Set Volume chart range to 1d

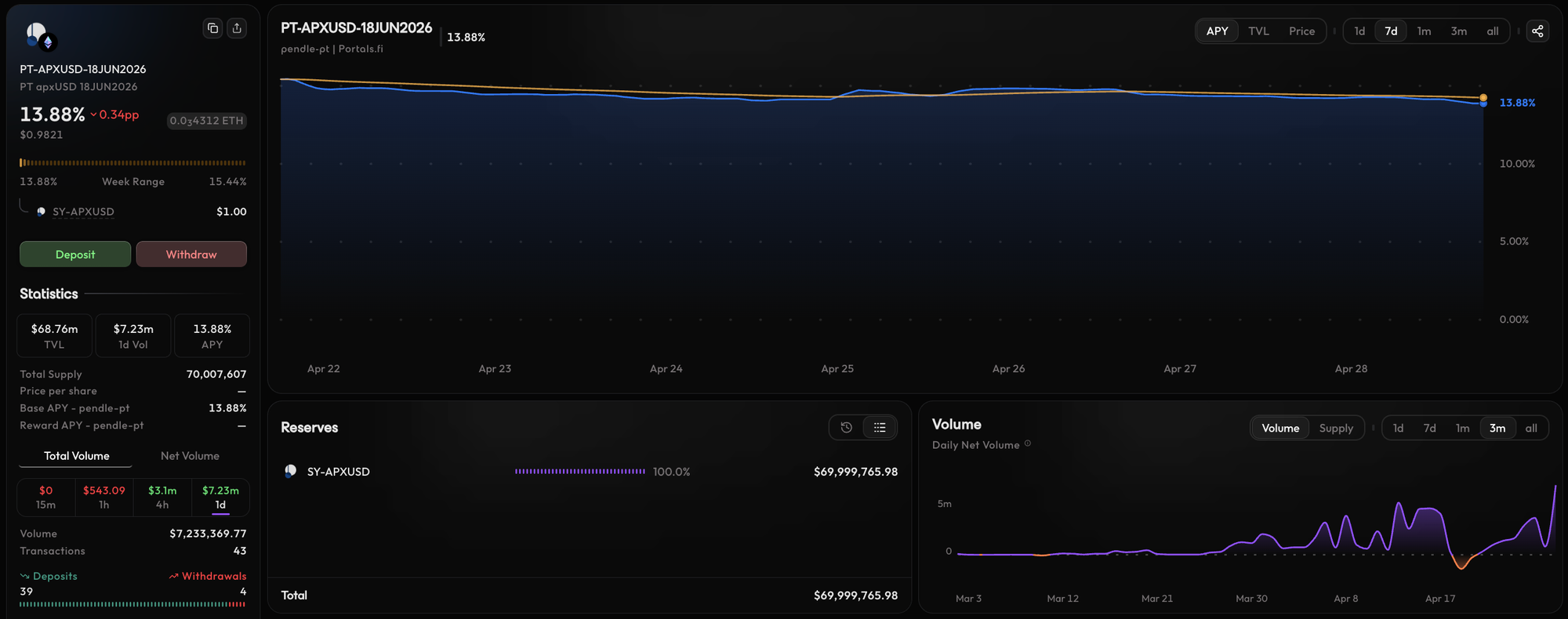tap(1398, 428)
